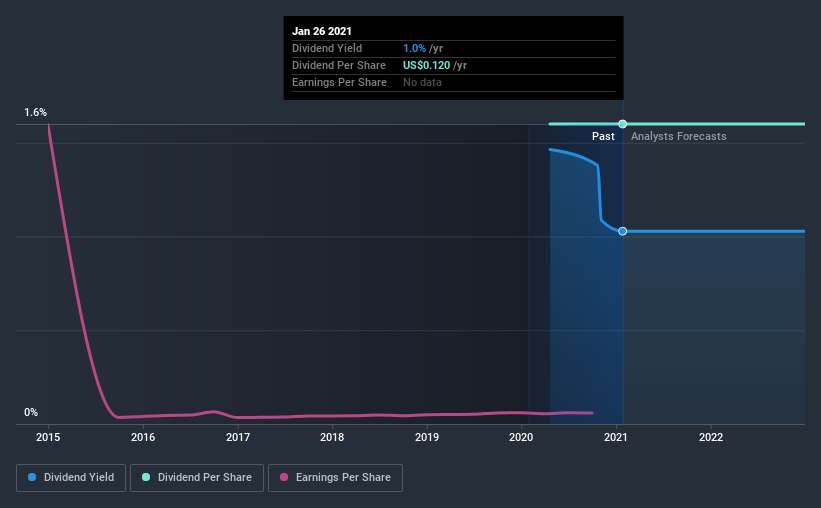This screenshot has width=821, height=508.
Task: Click the Jan 26 2021 tooltip header
Action: [x=322, y=31]
